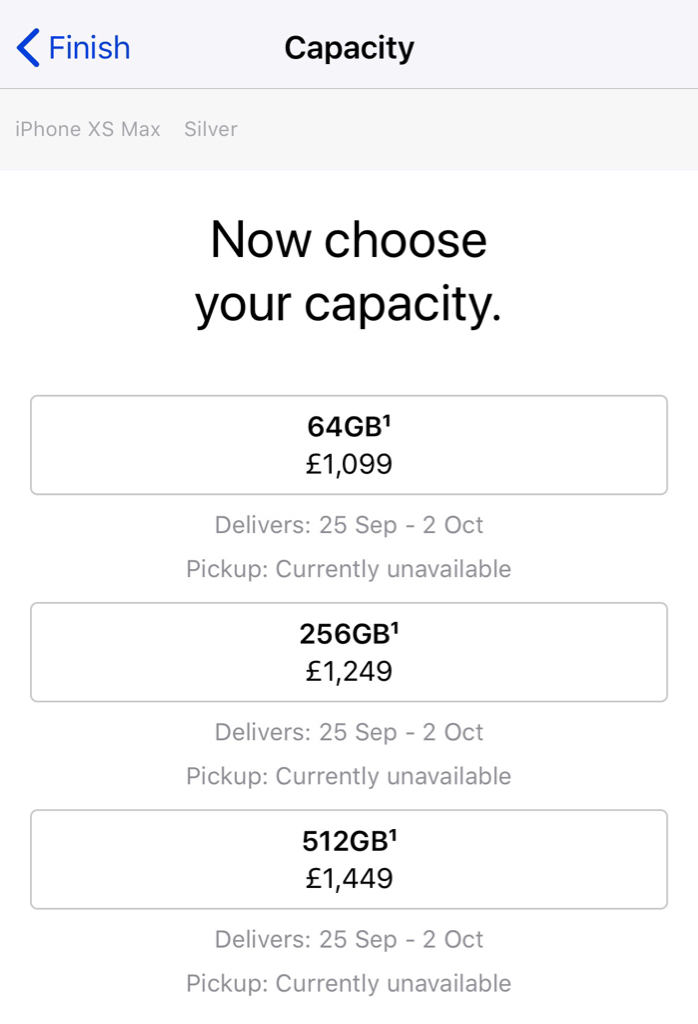Click pickup availability below the 64GB option
Screen dimensions: 698x1024
click(x=349, y=569)
